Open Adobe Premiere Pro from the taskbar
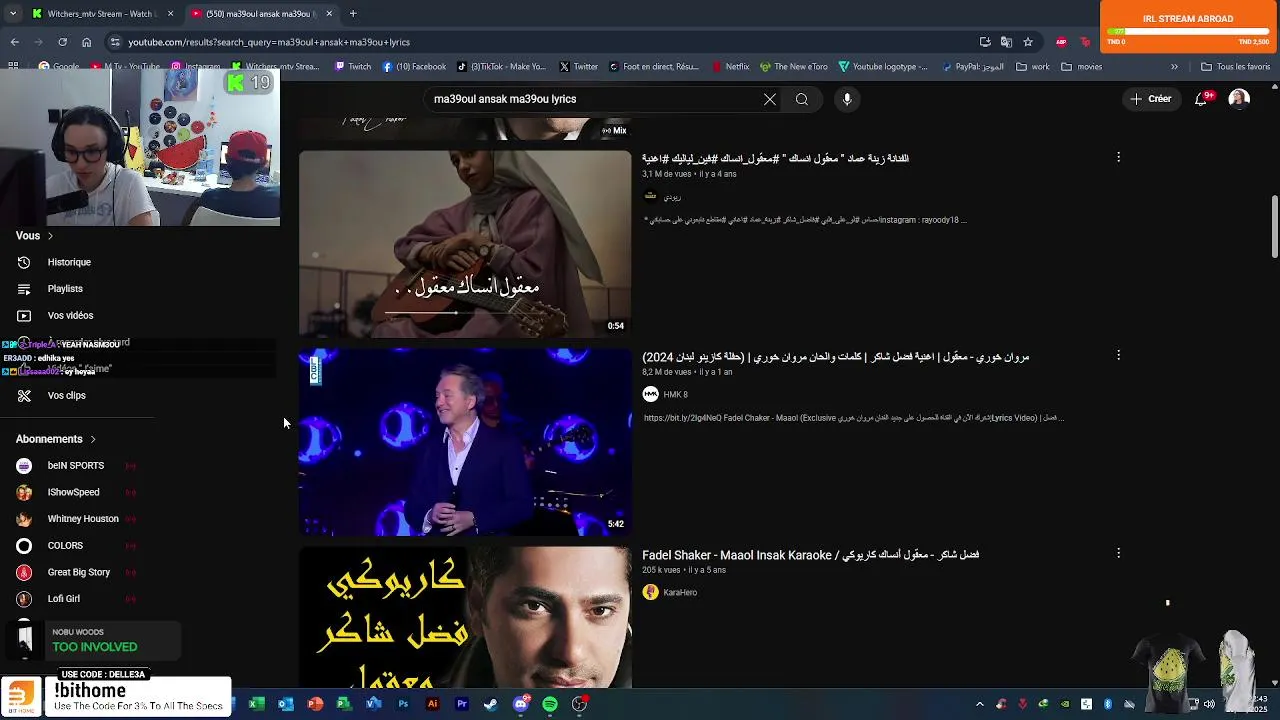The height and width of the screenshot is (720, 1280). (462, 704)
